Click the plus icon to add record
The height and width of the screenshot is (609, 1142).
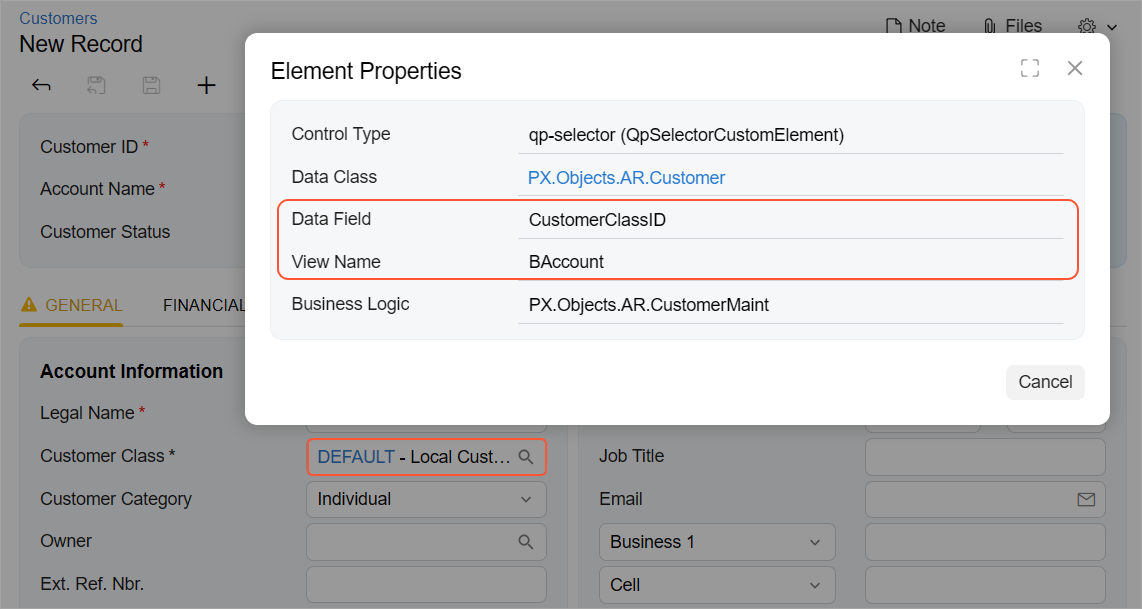tap(206, 86)
